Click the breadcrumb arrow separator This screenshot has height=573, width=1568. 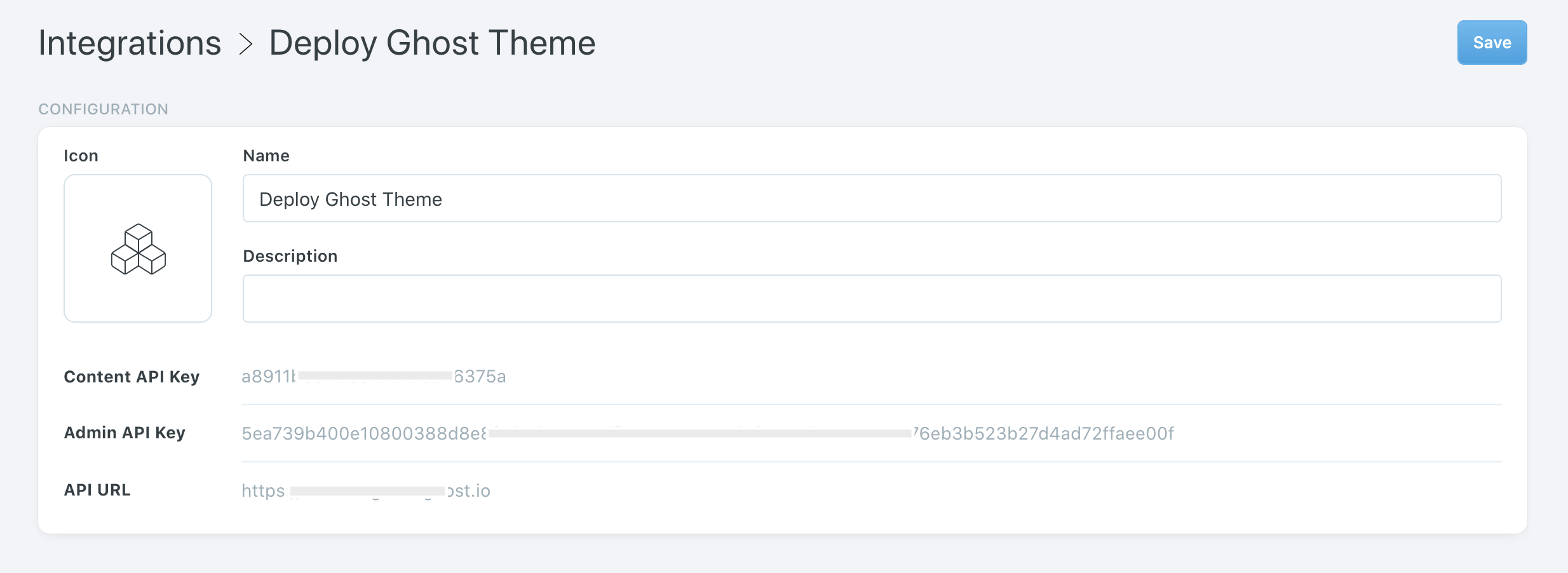[x=246, y=44]
